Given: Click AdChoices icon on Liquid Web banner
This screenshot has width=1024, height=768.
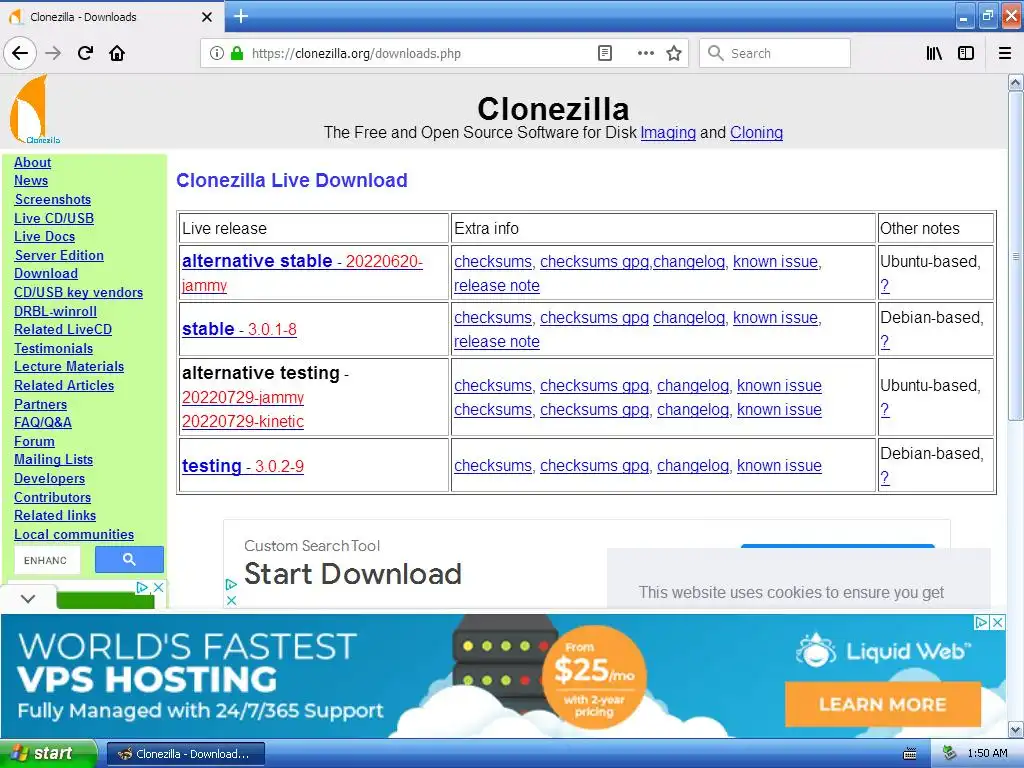Looking at the screenshot, I should pyautogui.click(x=981, y=622).
